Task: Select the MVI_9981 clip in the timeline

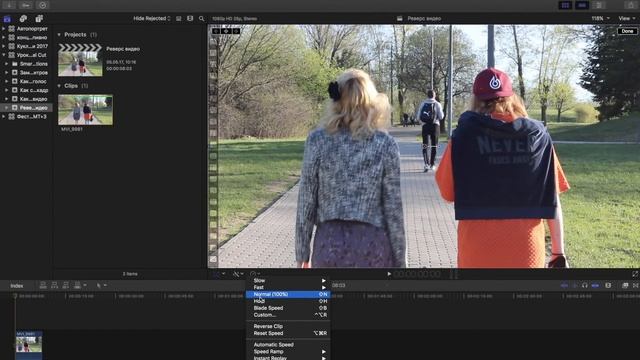Action: pyautogui.click(x=29, y=345)
